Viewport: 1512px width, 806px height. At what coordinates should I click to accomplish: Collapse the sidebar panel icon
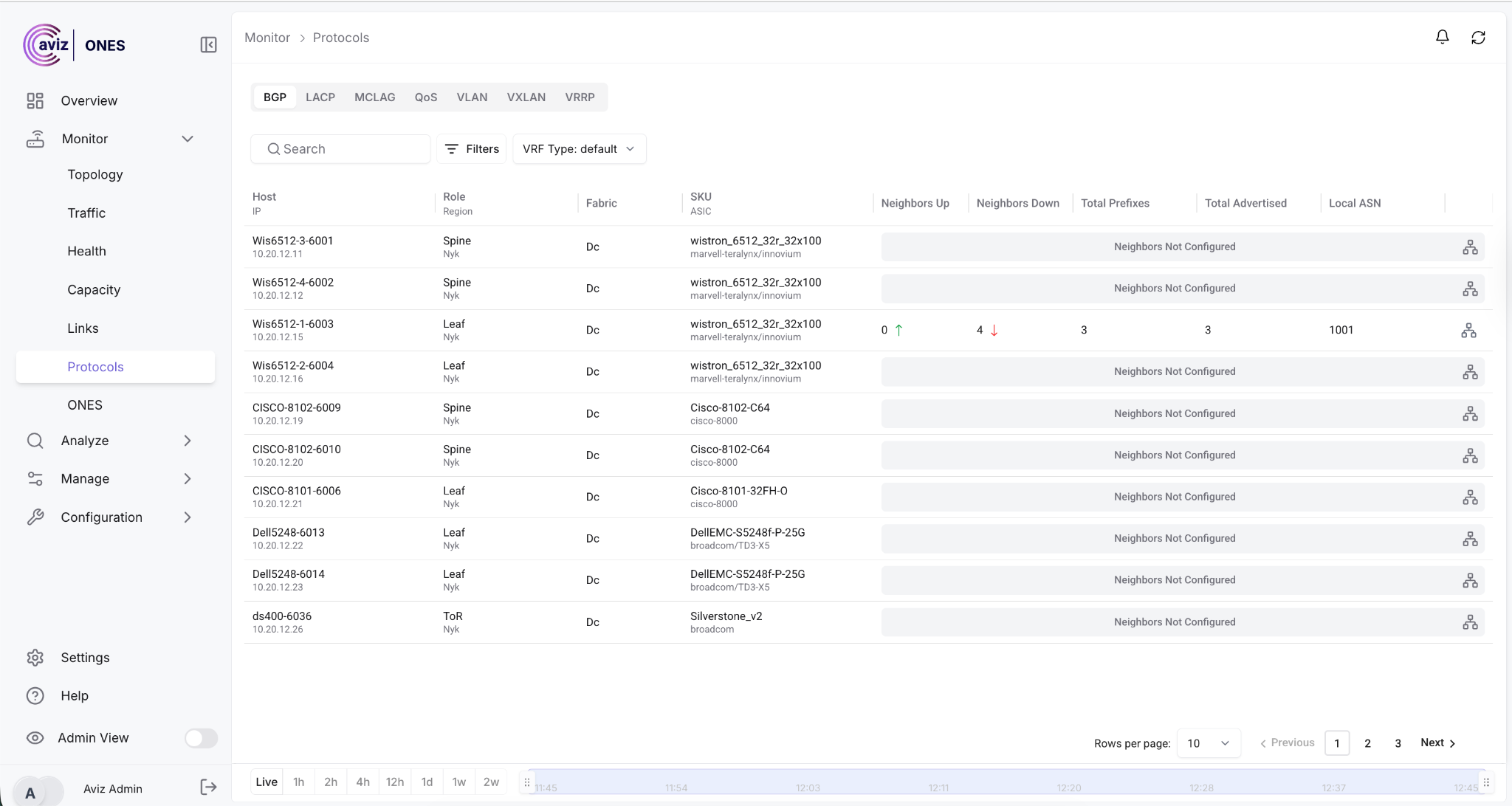point(208,45)
